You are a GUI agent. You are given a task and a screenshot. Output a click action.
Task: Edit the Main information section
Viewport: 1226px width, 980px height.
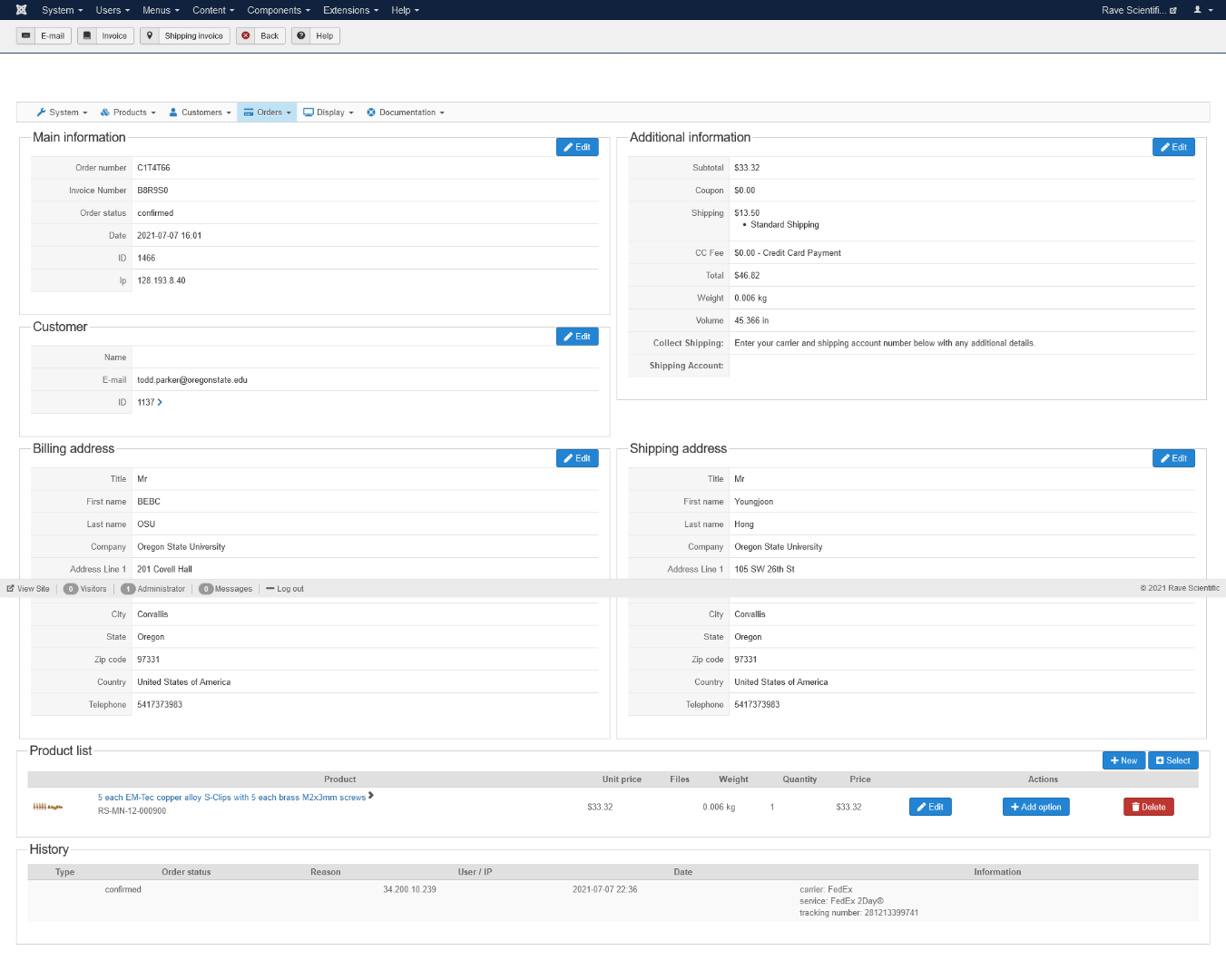click(x=577, y=147)
